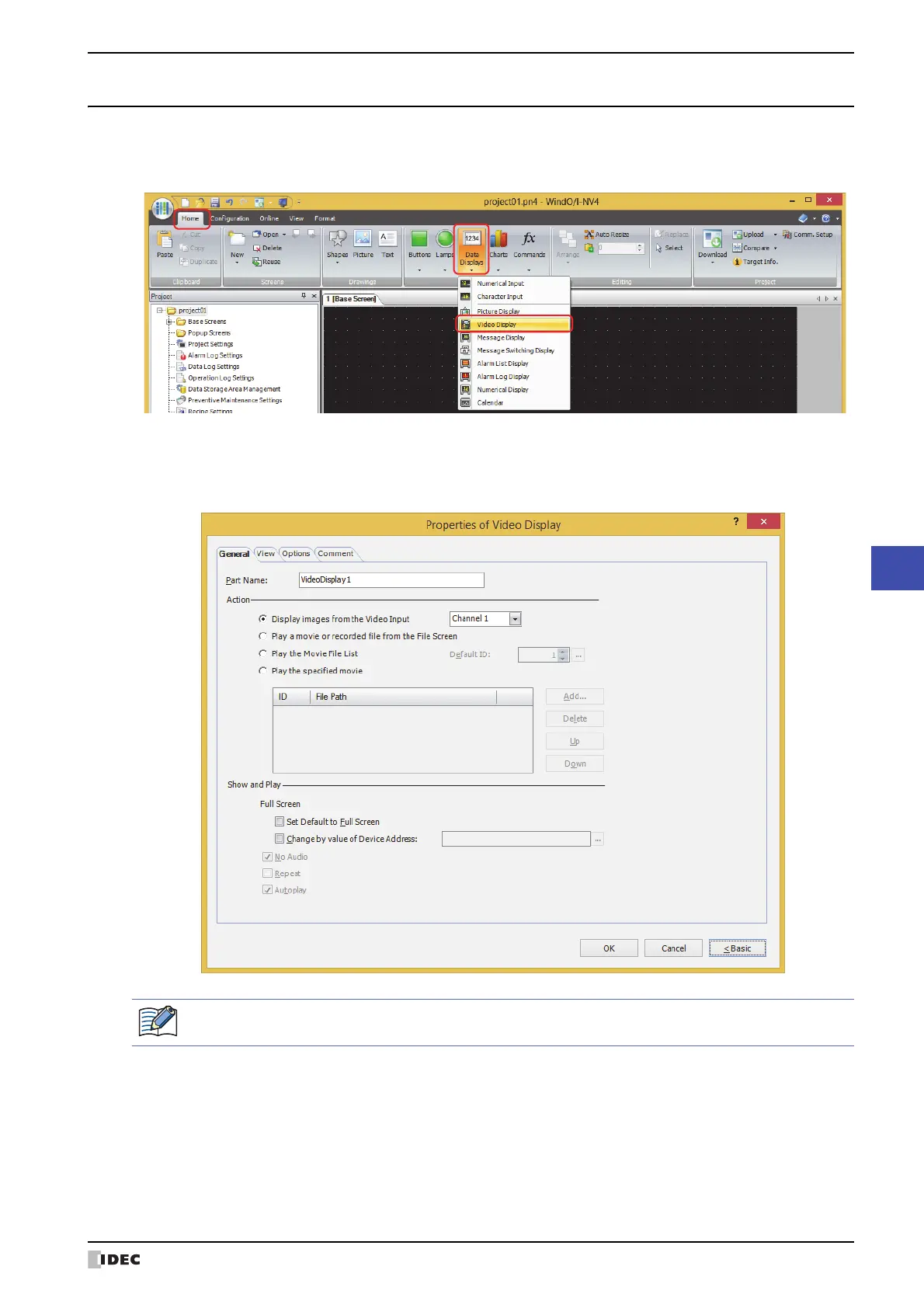Click the Add... button

(575, 697)
